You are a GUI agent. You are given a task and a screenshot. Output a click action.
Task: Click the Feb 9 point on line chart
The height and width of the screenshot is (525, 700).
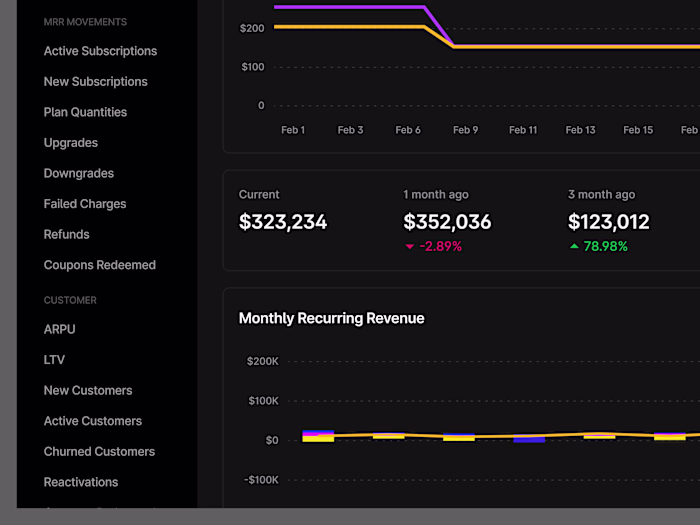point(454,46)
